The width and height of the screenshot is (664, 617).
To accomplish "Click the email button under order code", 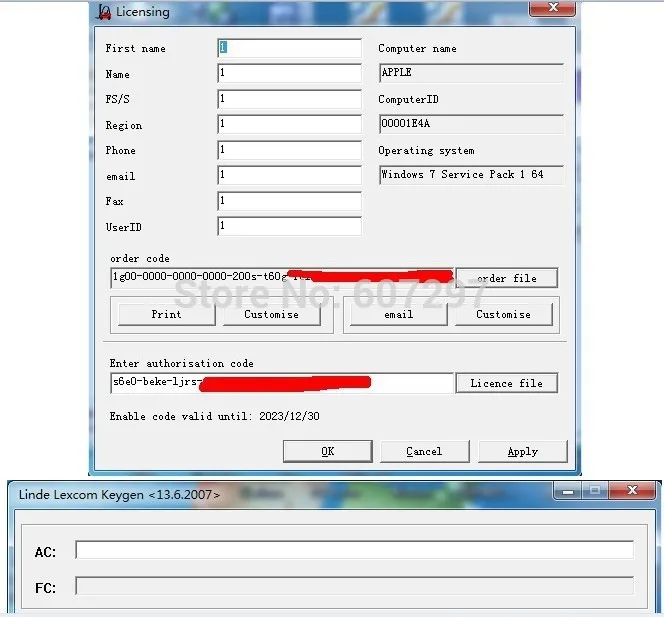I will click(398, 315).
